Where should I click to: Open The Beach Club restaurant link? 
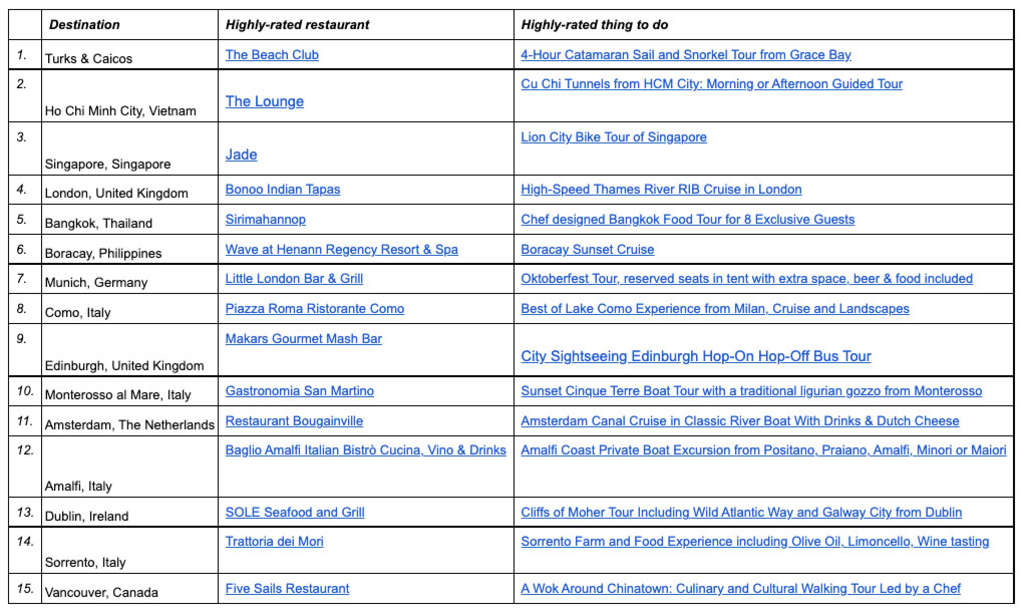tap(272, 55)
